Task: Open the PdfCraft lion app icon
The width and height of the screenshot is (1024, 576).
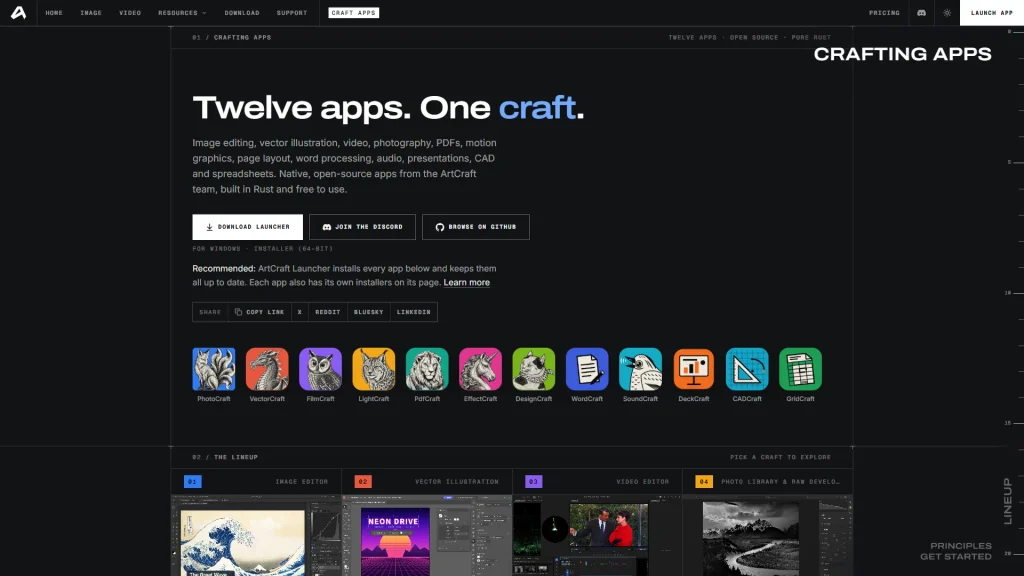Action: point(427,369)
